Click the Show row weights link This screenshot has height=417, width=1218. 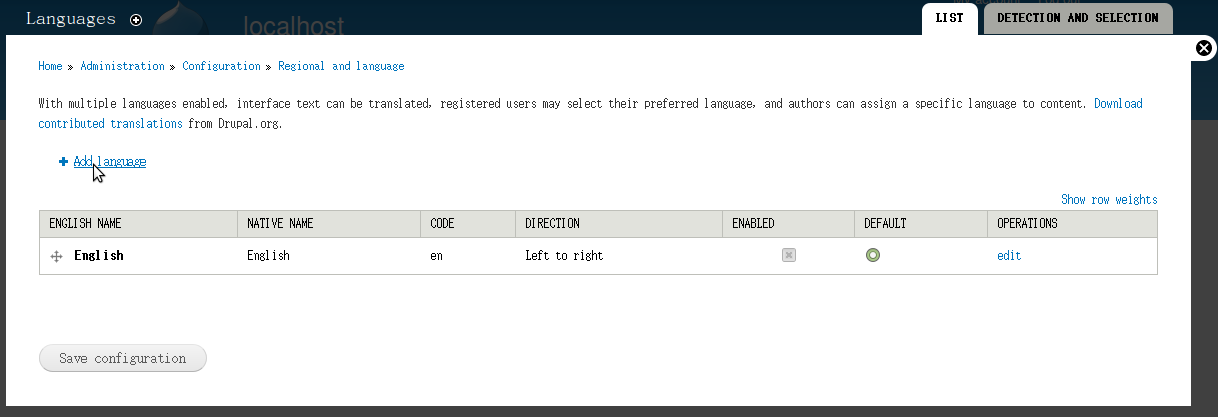(x=1109, y=199)
